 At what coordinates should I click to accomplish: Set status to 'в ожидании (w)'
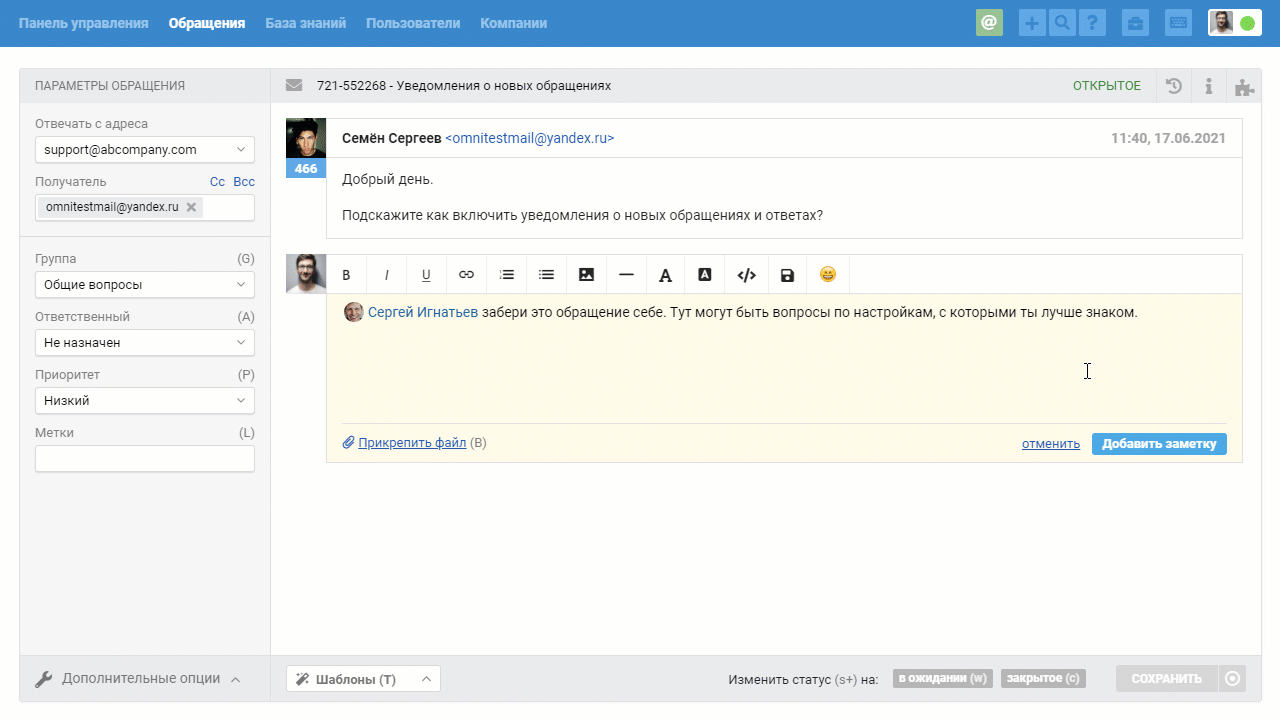pyautogui.click(x=943, y=678)
